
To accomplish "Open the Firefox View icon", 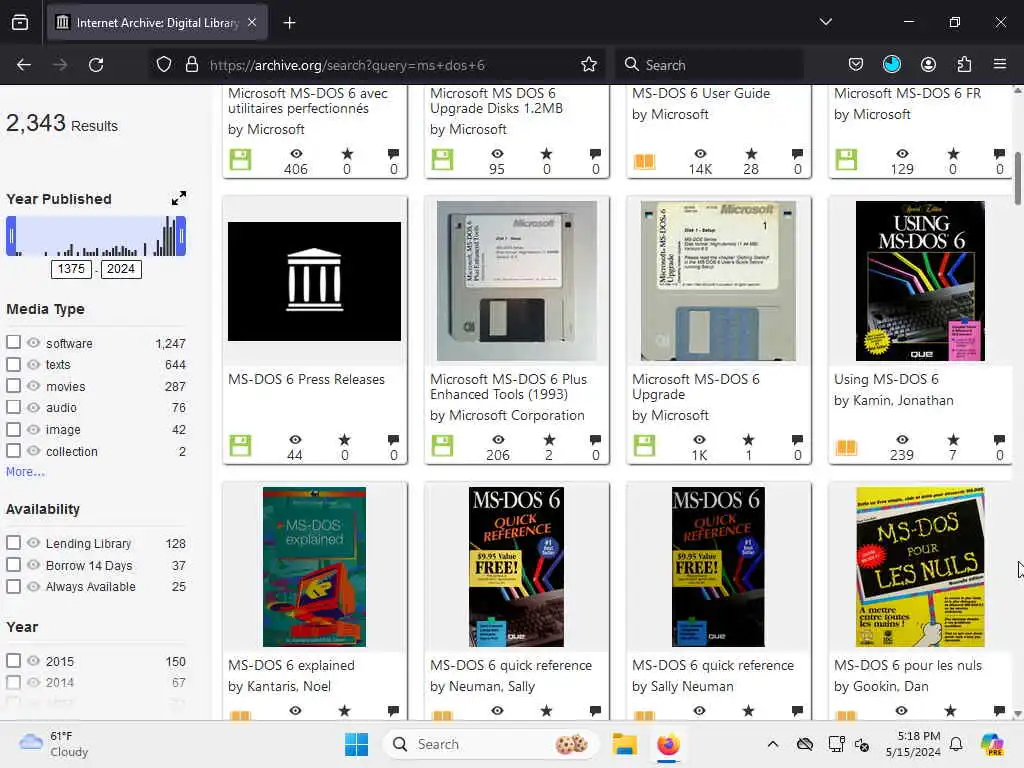I will pyautogui.click(x=20, y=23).
